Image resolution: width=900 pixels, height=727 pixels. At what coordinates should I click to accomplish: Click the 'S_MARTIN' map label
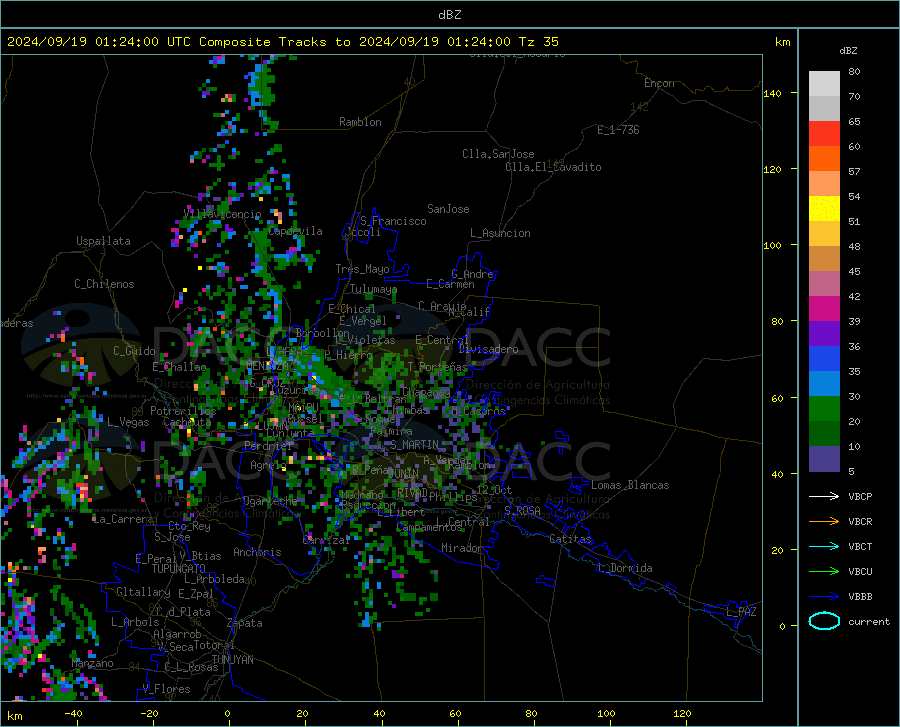point(415,445)
